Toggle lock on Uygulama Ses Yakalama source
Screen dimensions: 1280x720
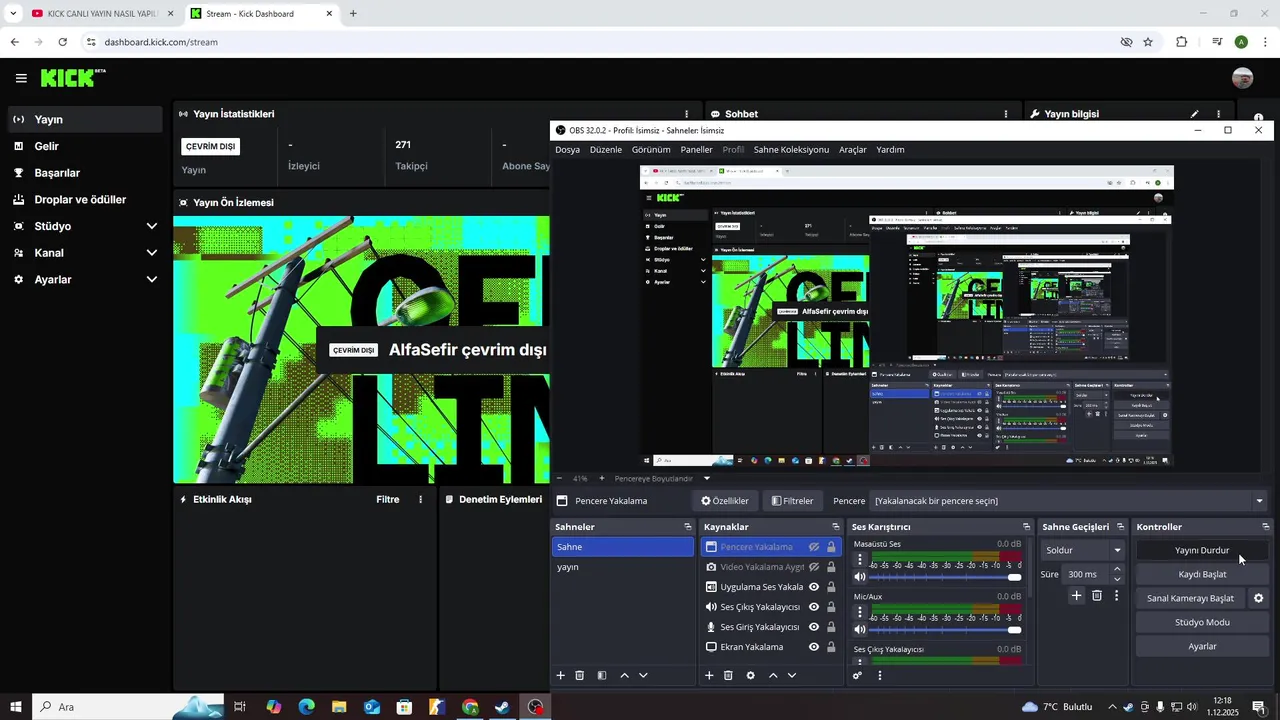point(831,587)
